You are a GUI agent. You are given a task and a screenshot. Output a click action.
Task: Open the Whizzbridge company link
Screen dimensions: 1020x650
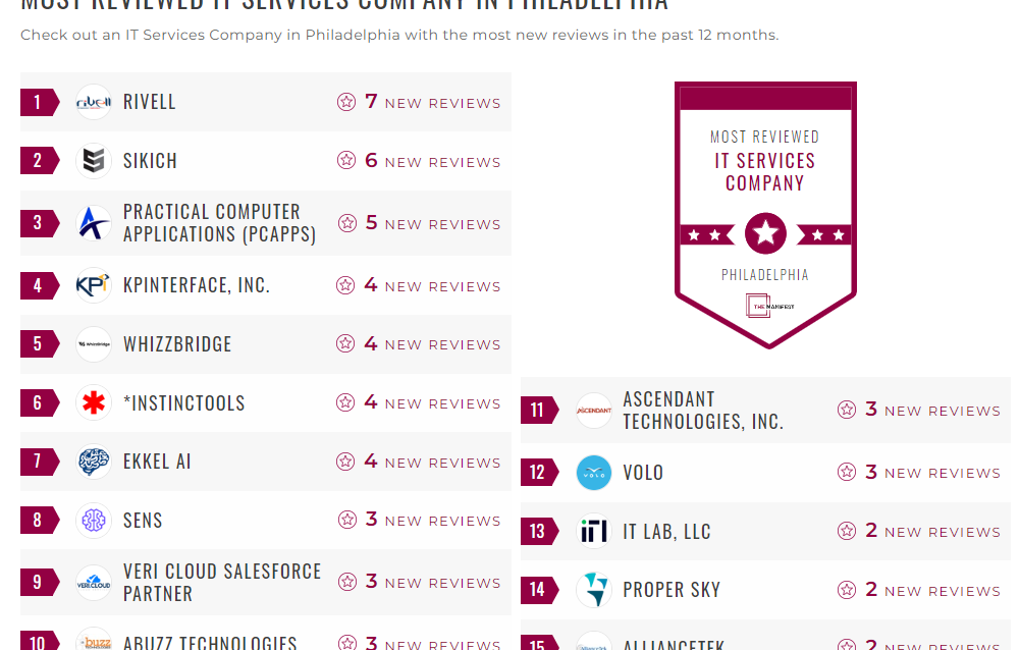click(177, 344)
